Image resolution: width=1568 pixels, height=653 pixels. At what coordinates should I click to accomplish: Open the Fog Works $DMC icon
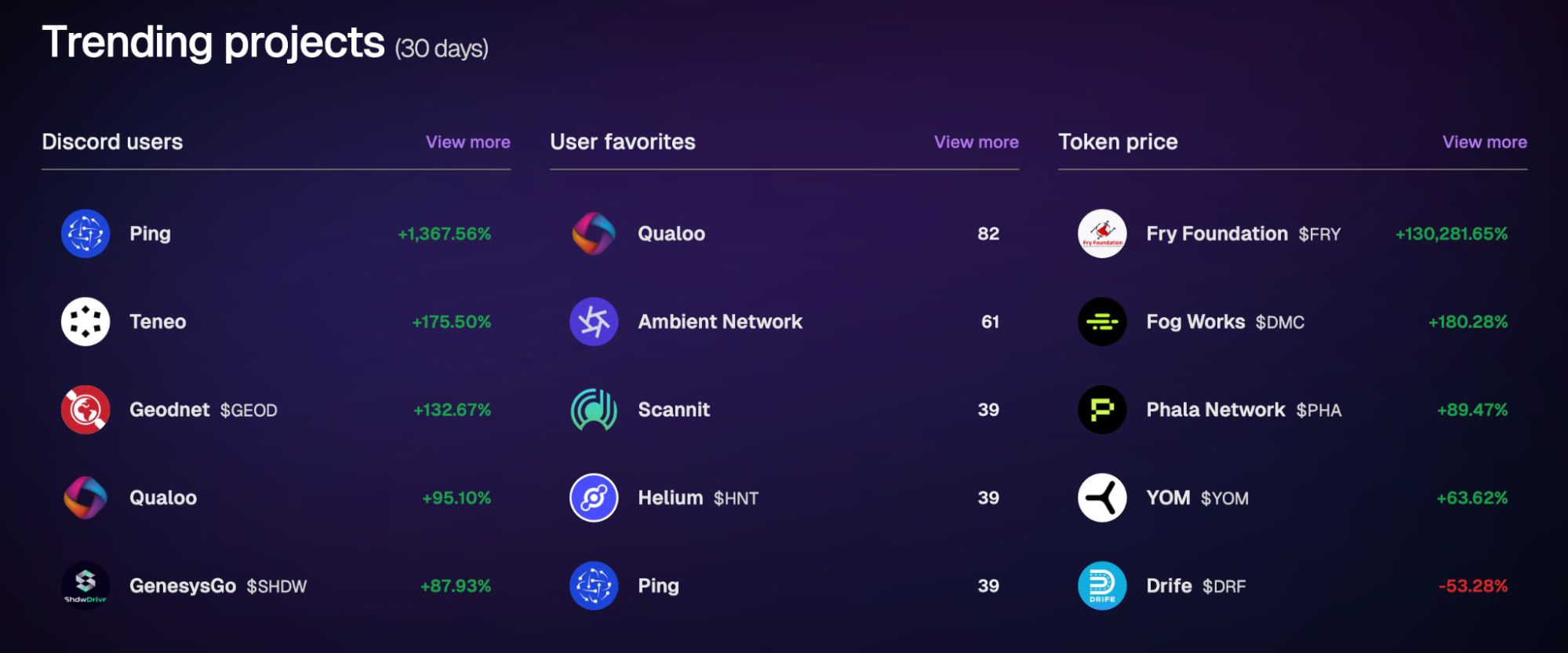click(1102, 322)
